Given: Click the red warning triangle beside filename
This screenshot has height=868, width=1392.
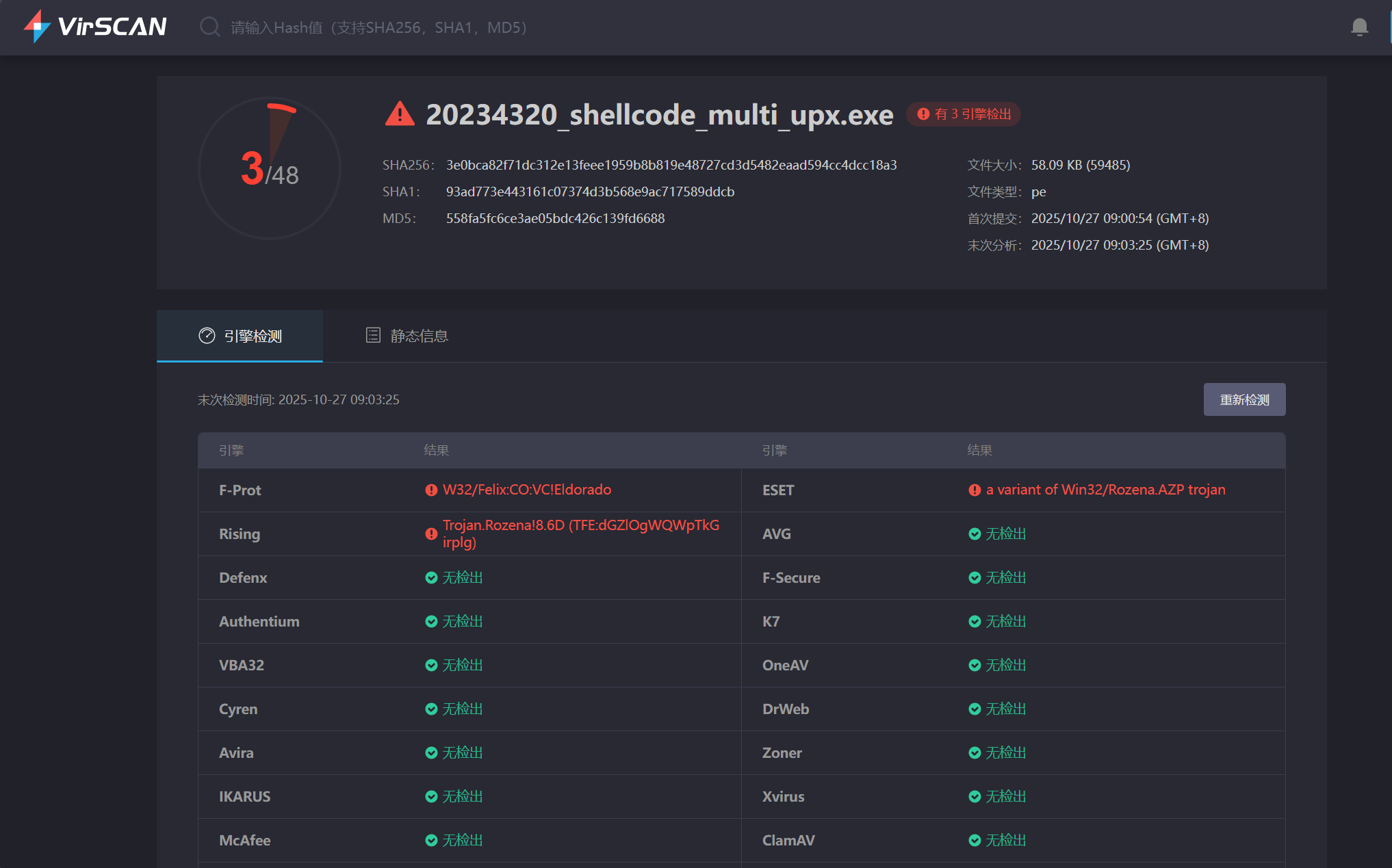Looking at the screenshot, I should pos(400,114).
